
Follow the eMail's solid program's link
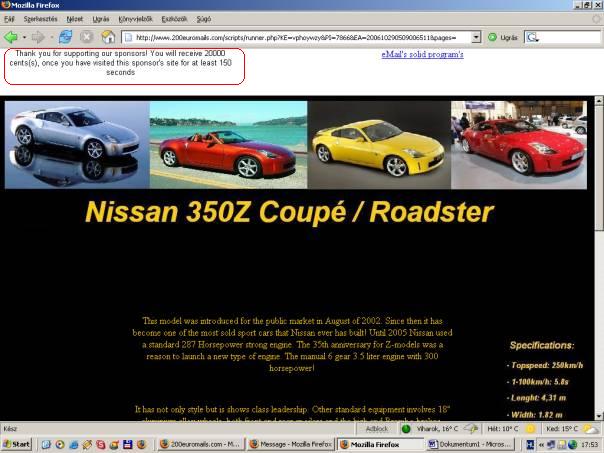[x=422, y=54]
